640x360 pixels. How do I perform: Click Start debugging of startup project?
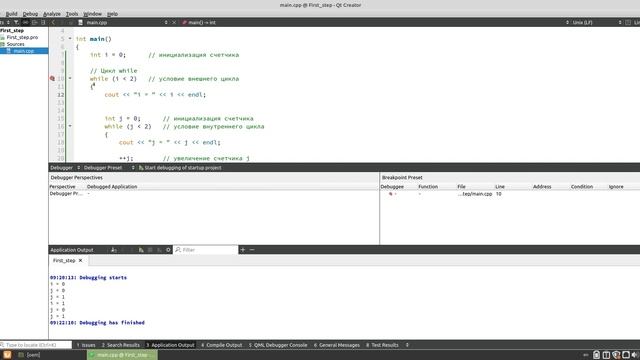coord(180,168)
